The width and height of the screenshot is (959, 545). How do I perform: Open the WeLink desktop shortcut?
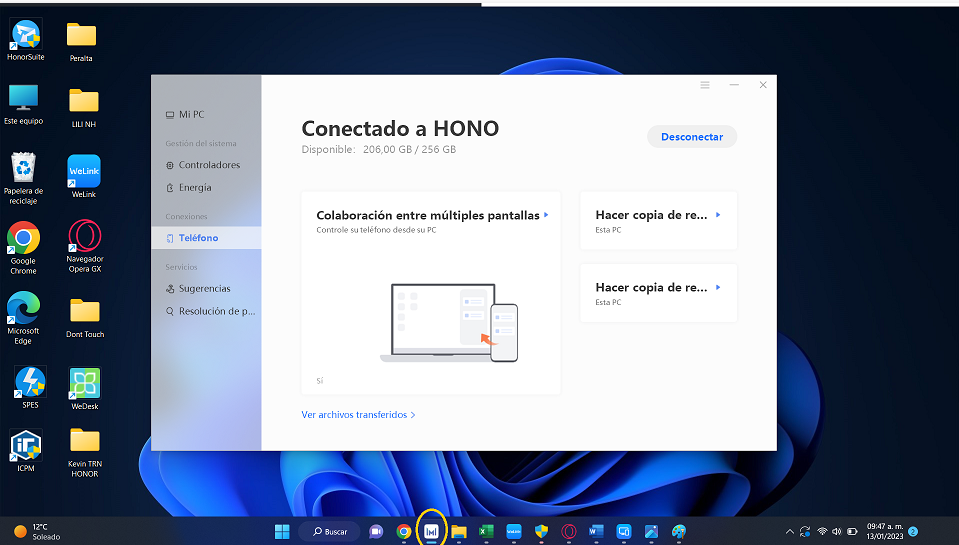[x=84, y=171]
